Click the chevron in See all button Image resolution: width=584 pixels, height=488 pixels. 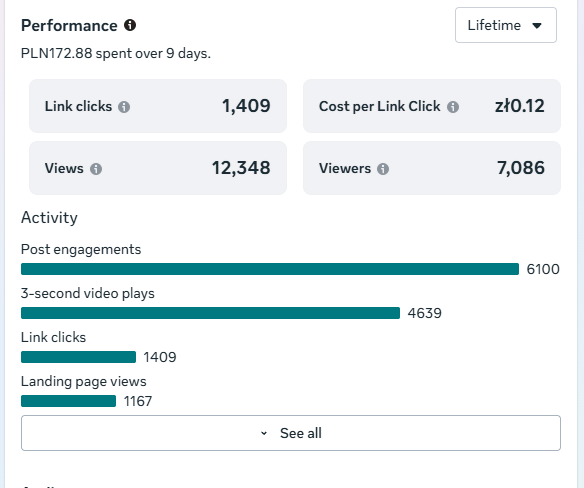pyautogui.click(x=264, y=433)
